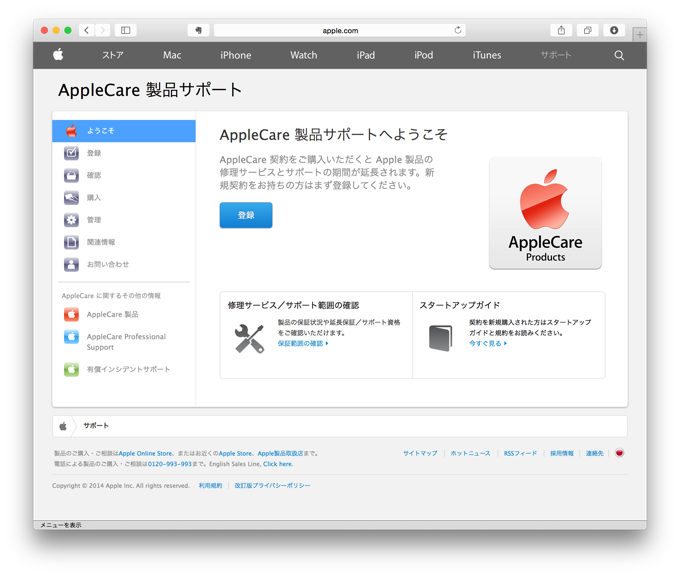Open the 今すぐ見る link
680x577 pixels.
point(487,343)
